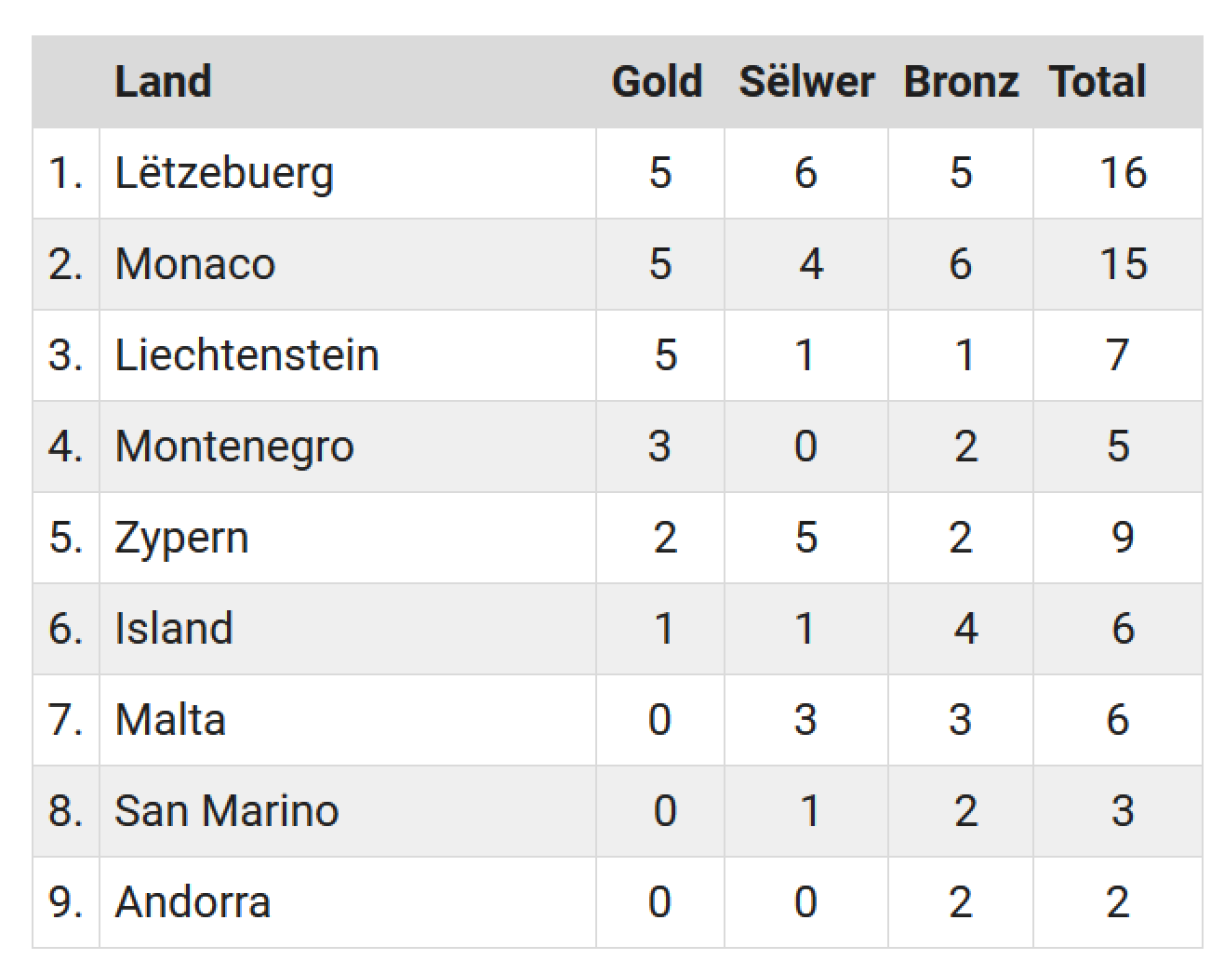Select the Lëtzebuerg country cell
This screenshot has width=1224, height=973.
pyautogui.click(x=224, y=174)
